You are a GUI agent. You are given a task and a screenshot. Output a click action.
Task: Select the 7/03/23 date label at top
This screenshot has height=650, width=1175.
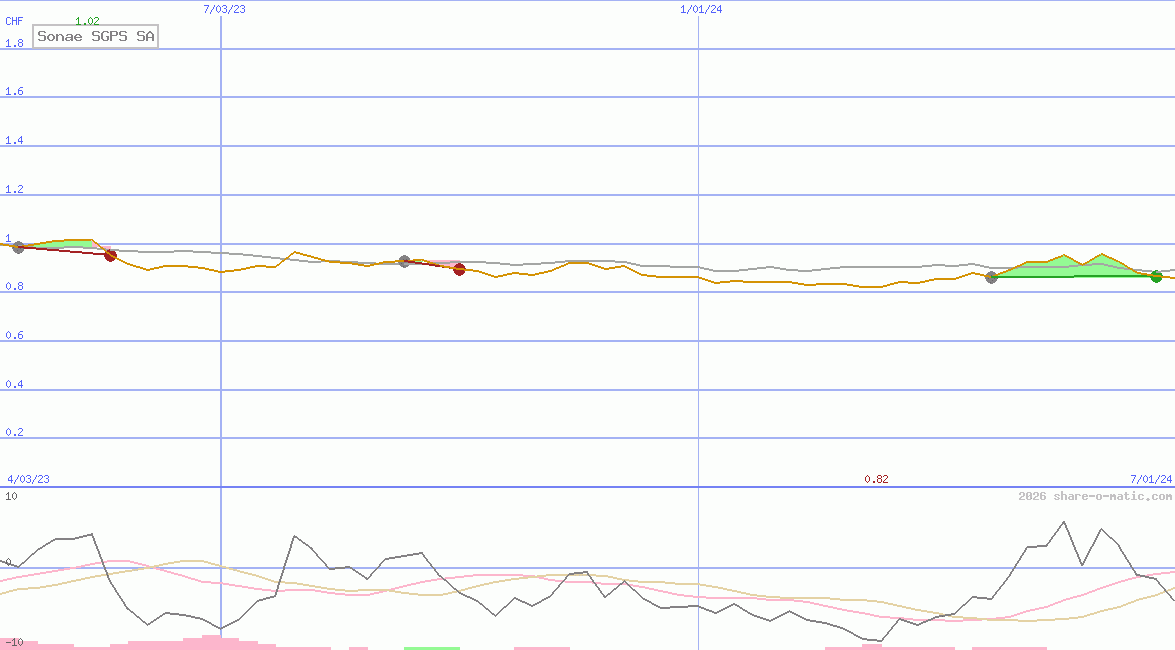(x=223, y=9)
